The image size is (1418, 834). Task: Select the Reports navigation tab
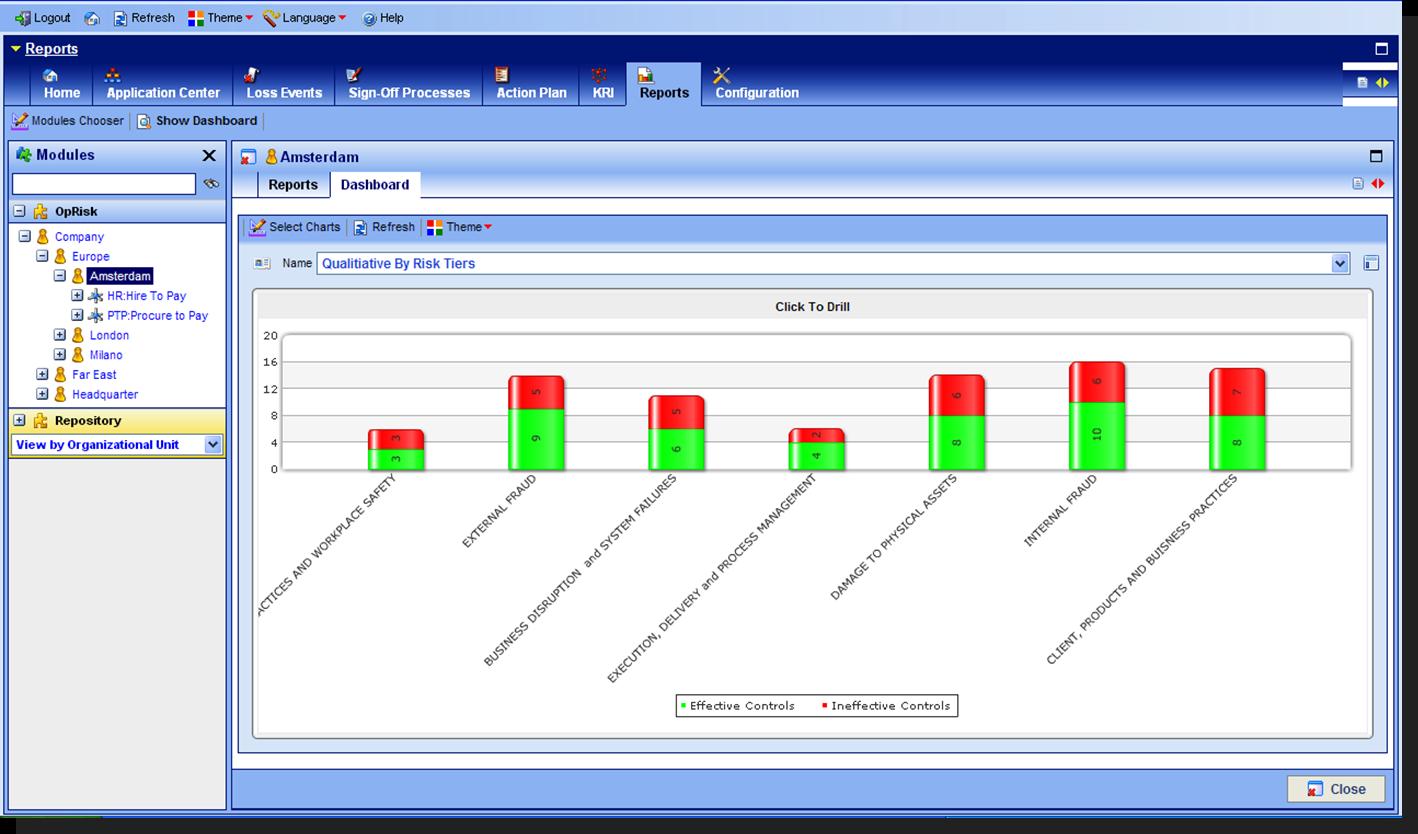(x=665, y=84)
